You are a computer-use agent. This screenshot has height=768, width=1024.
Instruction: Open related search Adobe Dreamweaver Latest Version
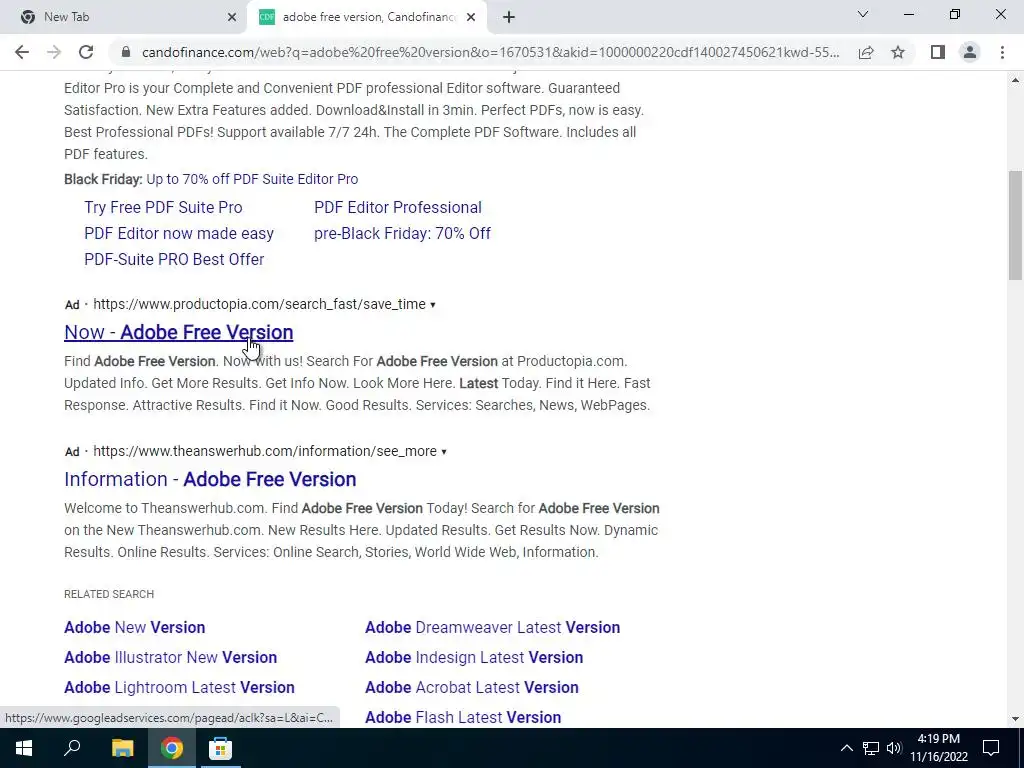pos(492,627)
